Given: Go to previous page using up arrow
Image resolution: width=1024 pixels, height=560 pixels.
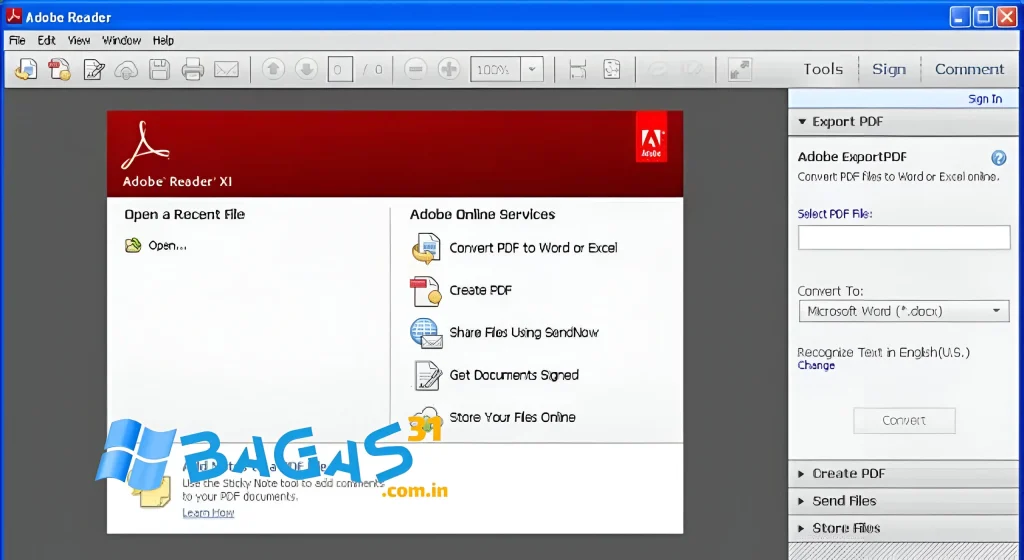Looking at the screenshot, I should tap(273, 69).
